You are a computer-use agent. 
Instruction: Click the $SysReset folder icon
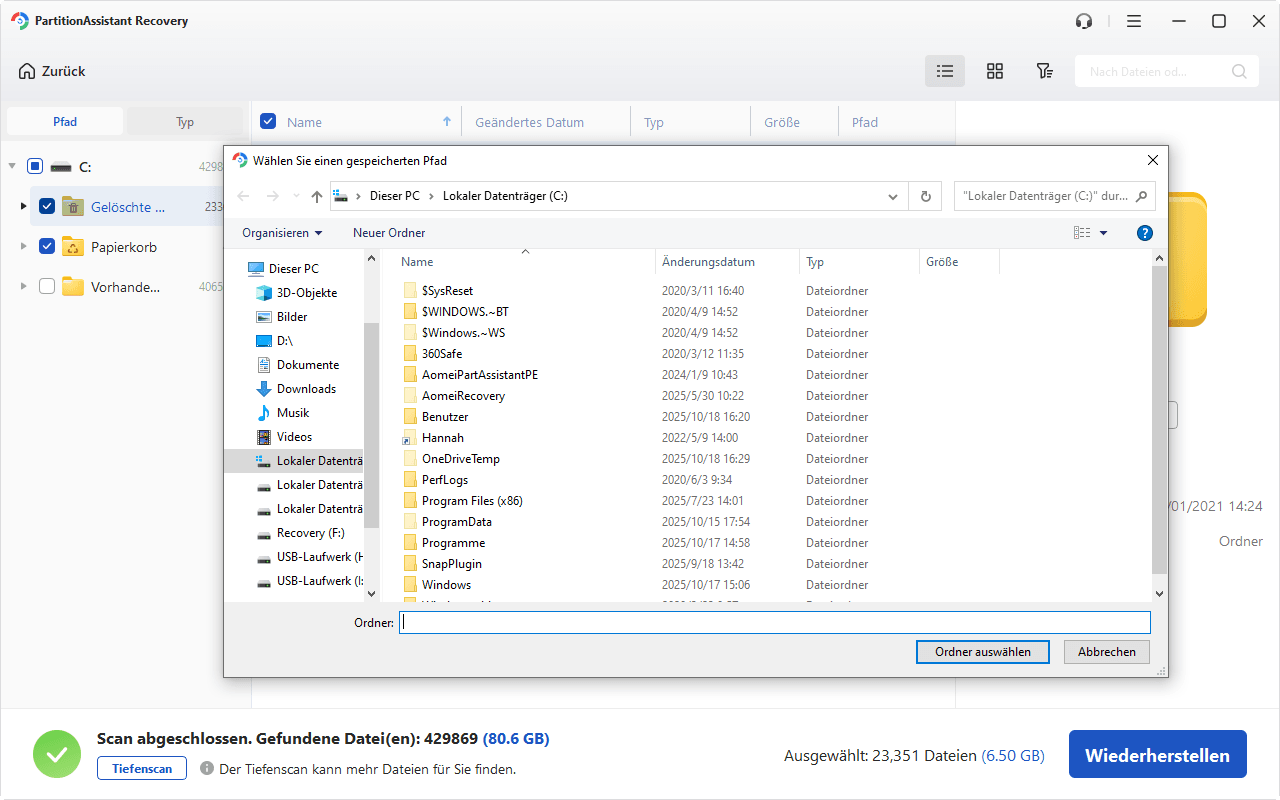410,291
